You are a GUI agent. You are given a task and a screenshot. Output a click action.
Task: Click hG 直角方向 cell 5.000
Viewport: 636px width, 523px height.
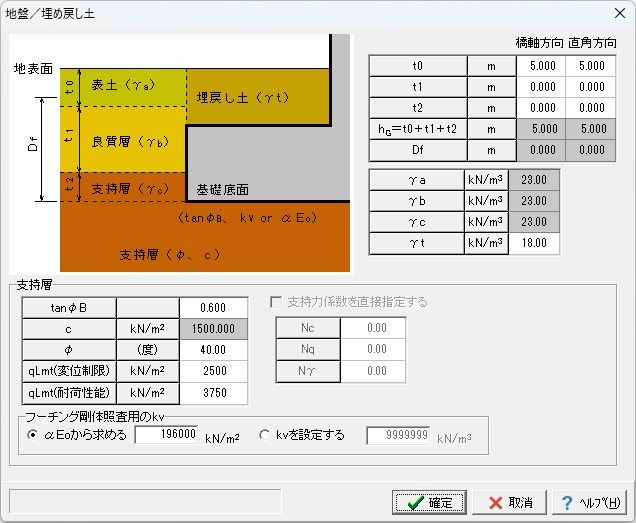tap(591, 129)
